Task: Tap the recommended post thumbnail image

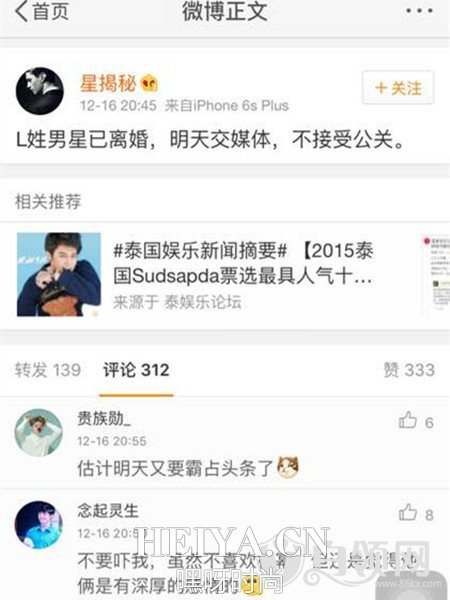Action: click(59, 274)
